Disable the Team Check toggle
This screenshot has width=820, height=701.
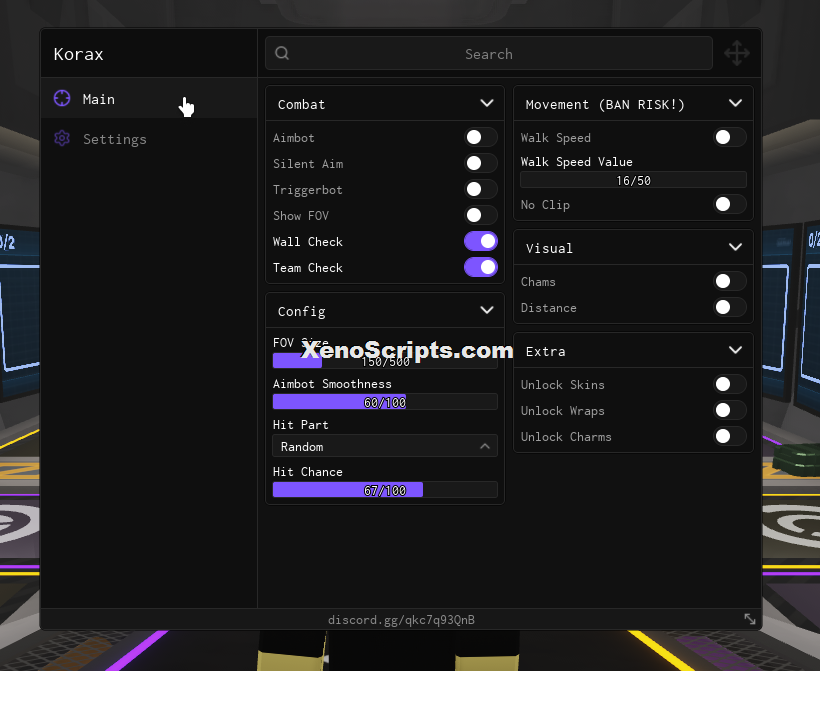point(481,267)
